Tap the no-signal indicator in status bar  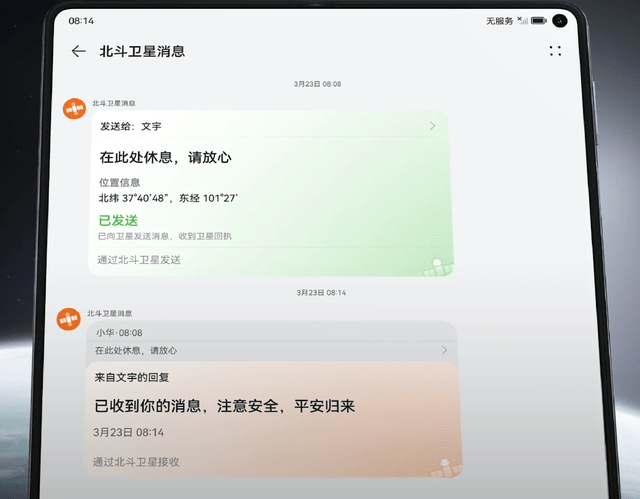coord(522,20)
